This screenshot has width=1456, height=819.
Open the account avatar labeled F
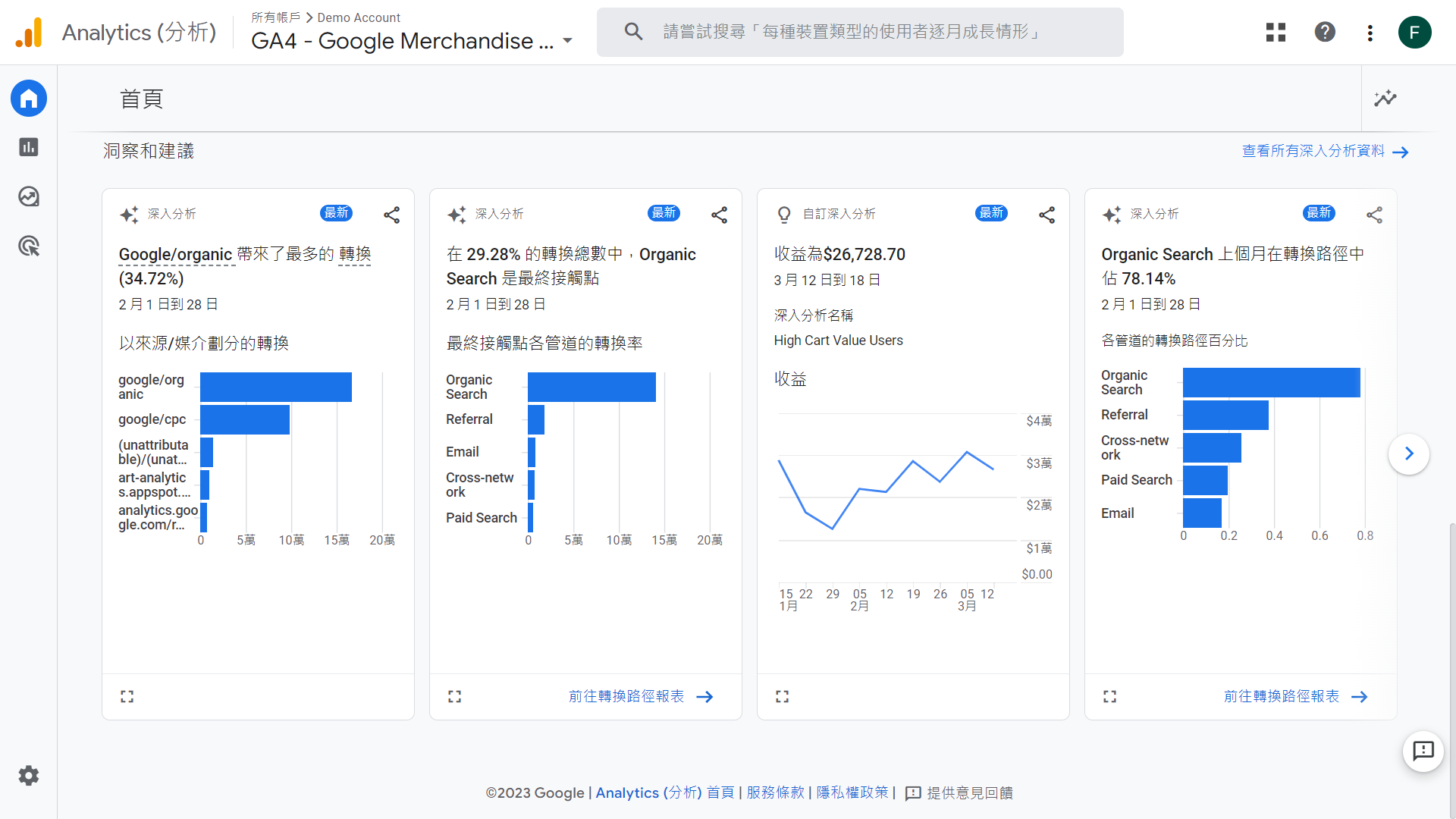pos(1414,32)
